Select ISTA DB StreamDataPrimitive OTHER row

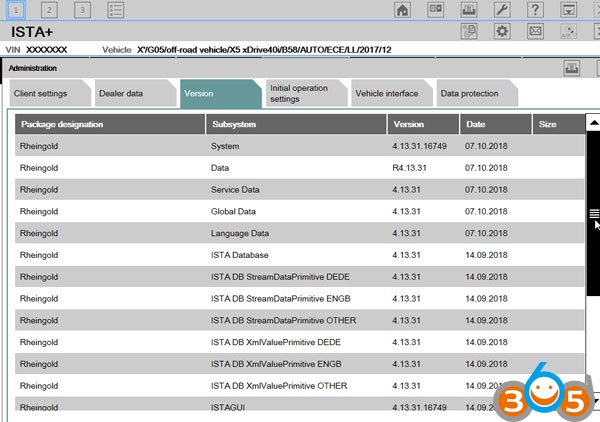300,320
